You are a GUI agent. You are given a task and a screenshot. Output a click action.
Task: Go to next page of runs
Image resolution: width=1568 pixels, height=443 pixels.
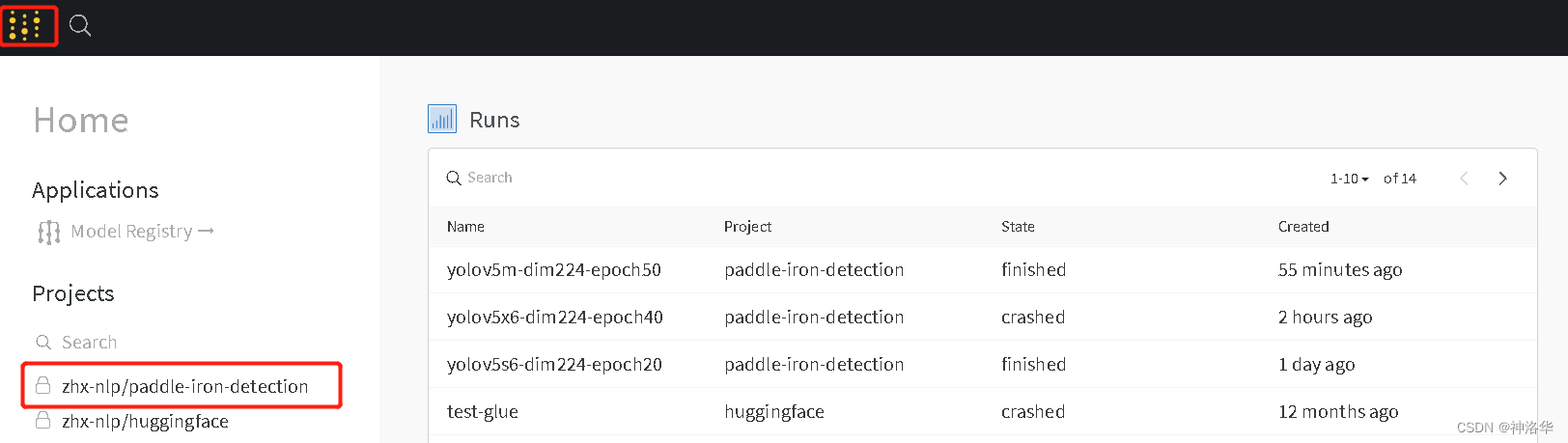coord(1502,179)
